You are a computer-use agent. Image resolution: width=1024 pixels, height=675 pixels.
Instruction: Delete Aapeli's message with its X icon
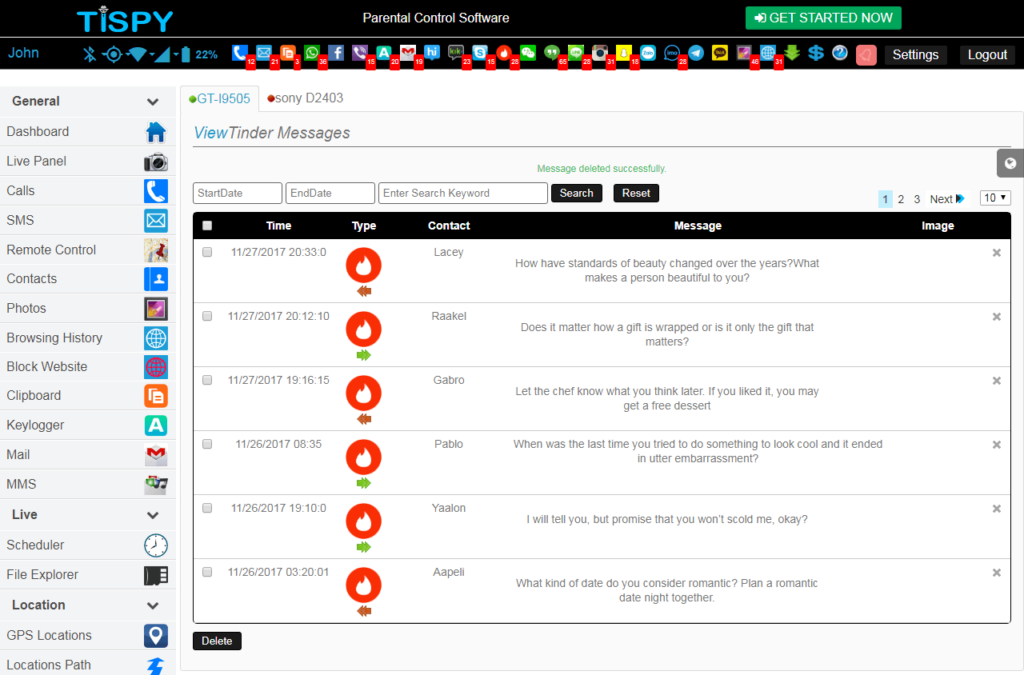(x=997, y=573)
